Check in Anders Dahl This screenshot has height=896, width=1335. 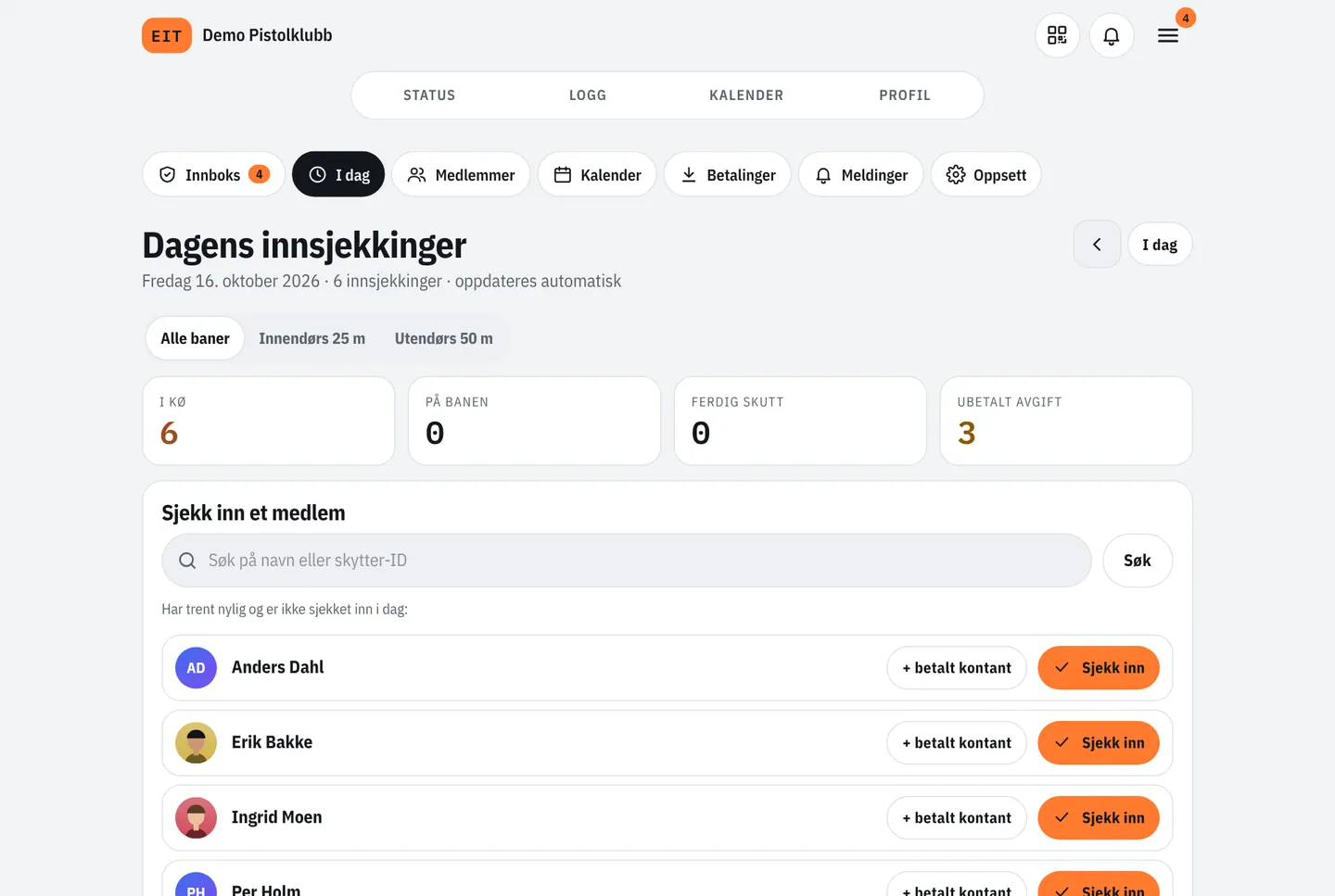(x=1099, y=668)
